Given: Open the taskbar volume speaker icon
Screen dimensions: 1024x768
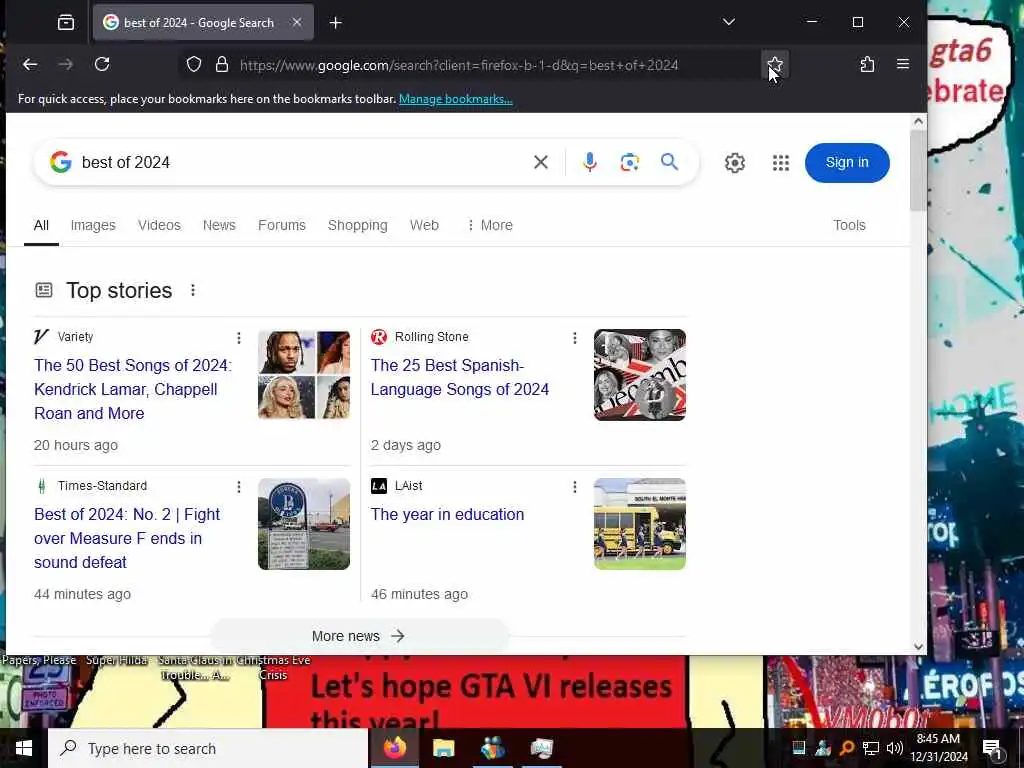Looking at the screenshot, I should (x=895, y=748).
